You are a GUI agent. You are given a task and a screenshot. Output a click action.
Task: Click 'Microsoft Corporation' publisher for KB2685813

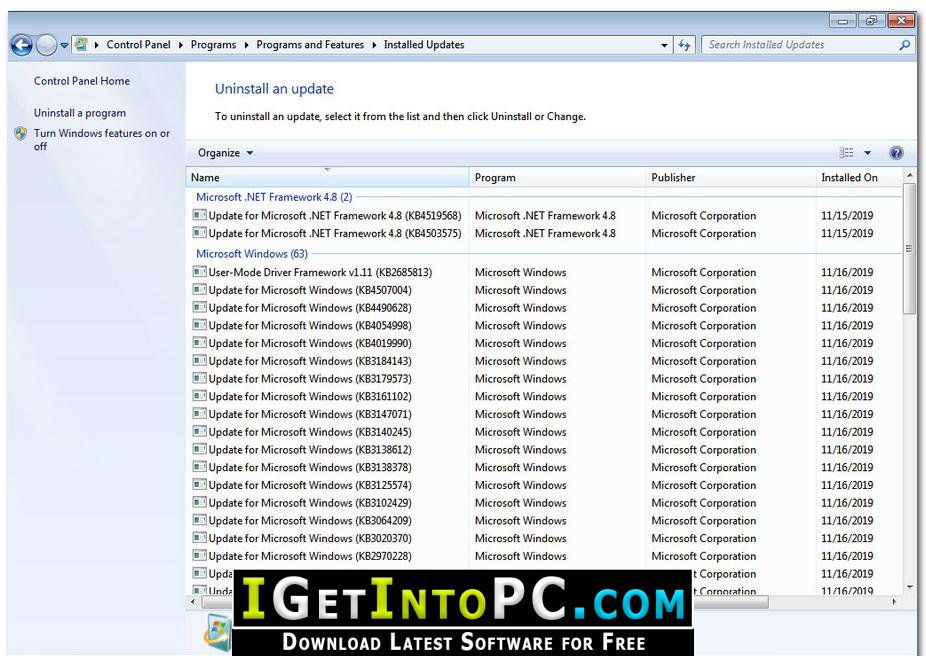click(x=703, y=273)
